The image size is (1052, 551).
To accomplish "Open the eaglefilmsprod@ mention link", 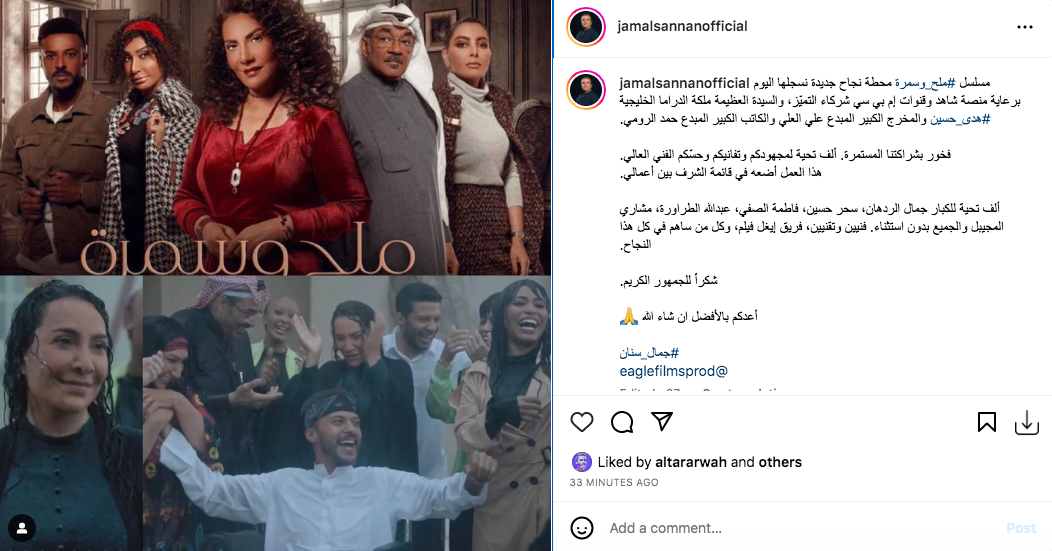I will click(673, 370).
